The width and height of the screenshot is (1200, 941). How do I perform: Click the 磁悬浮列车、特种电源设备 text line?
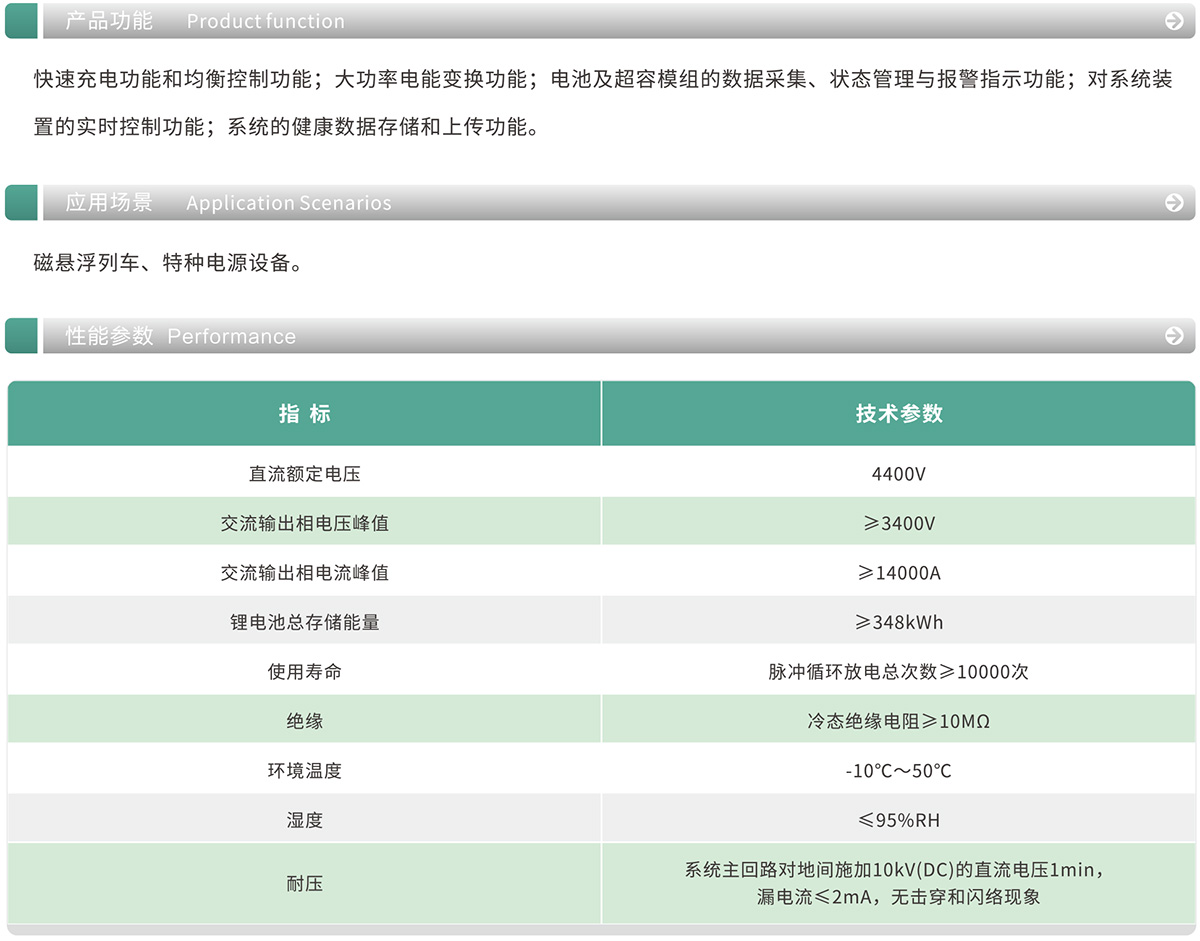click(168, 264)
